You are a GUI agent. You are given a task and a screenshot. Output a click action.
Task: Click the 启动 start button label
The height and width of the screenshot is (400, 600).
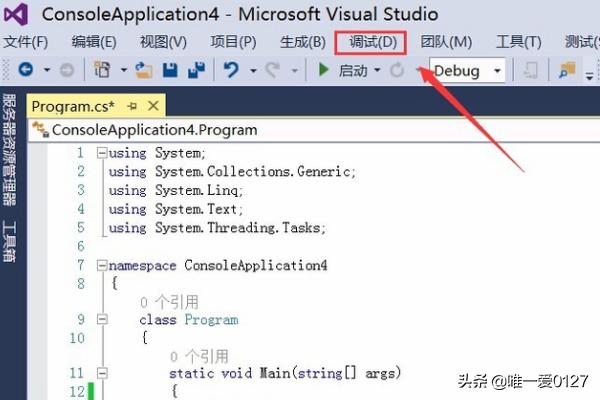pyautogui.click(x=353, y=70)
